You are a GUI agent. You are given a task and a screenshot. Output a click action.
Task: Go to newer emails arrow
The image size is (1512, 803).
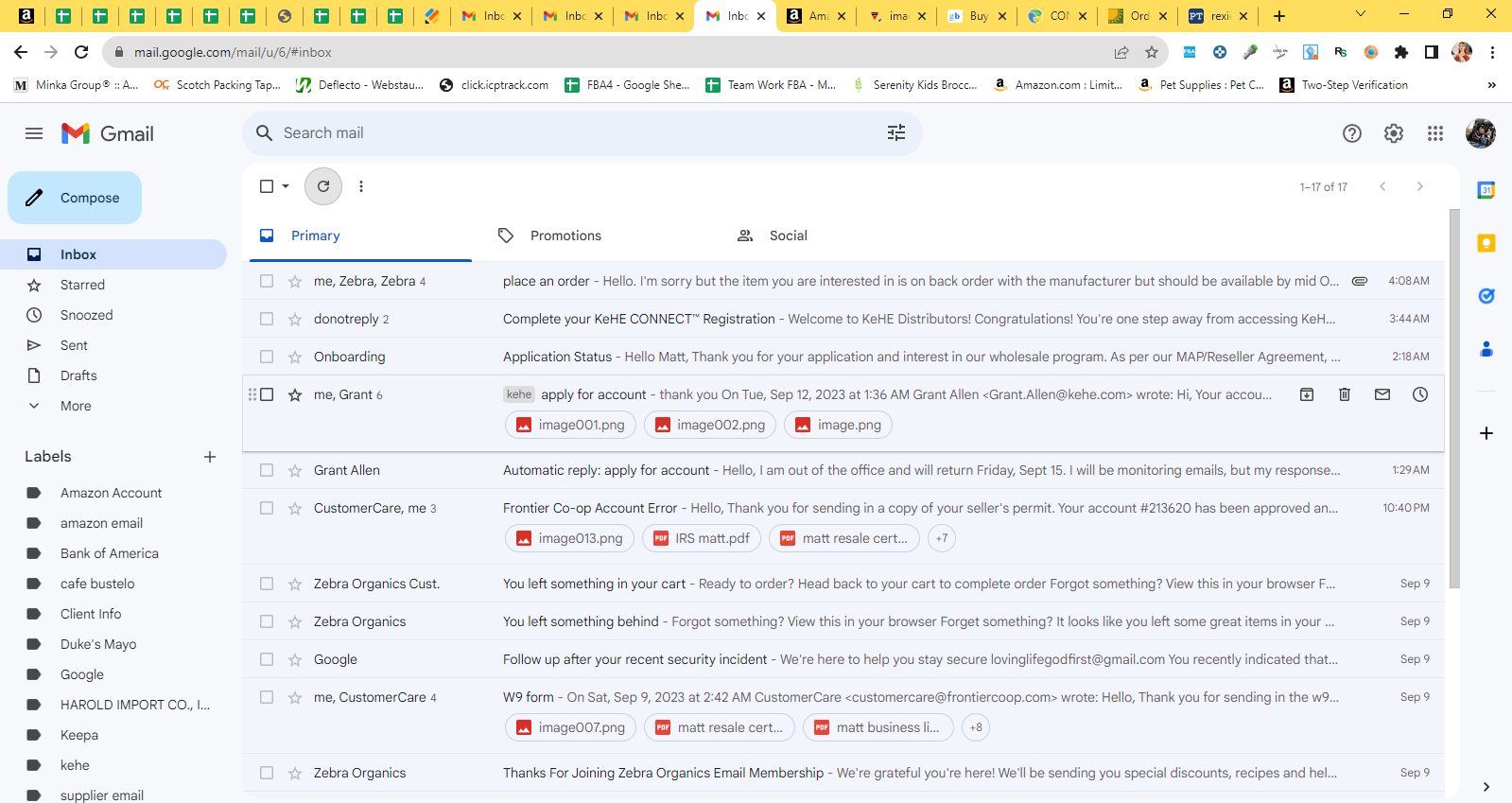pos(1382,186)
